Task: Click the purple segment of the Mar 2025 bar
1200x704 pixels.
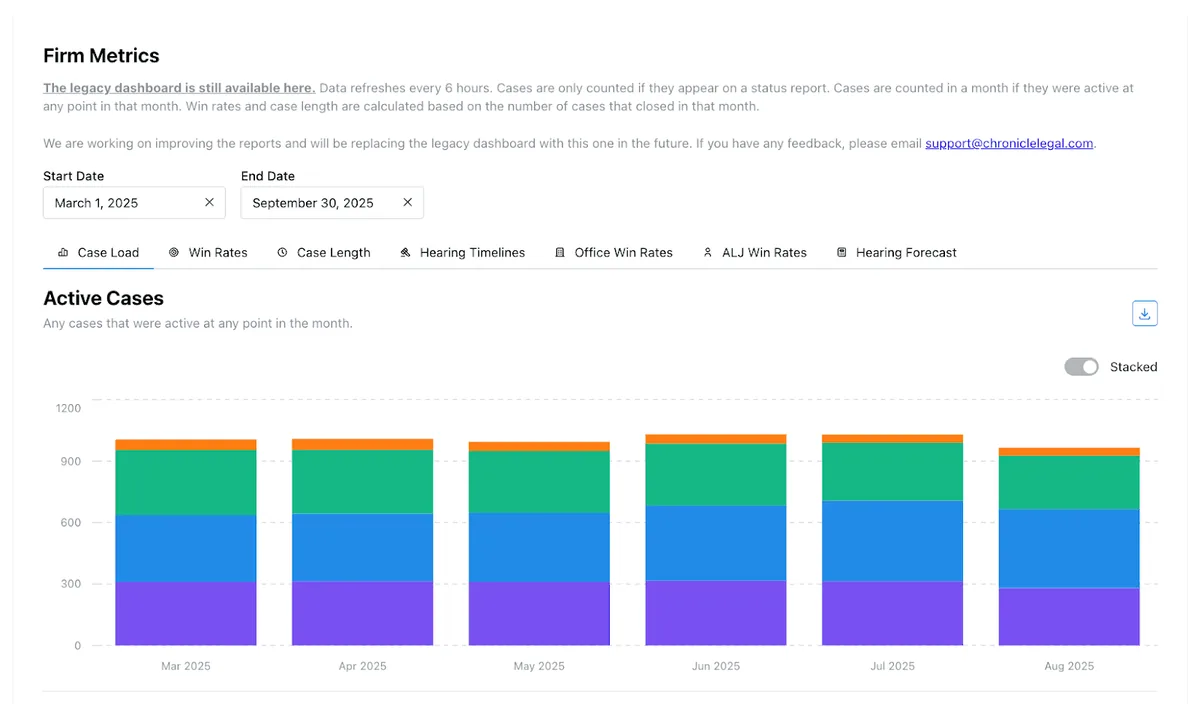Action: click(x=185, y=612)
